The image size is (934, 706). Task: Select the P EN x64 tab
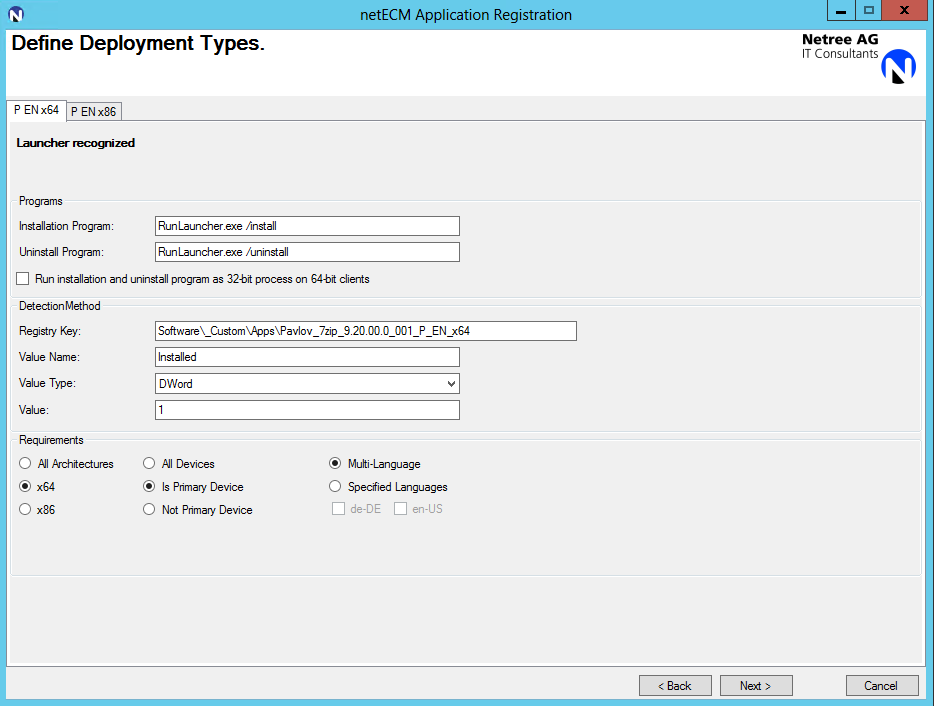click(x=36, y=110)
